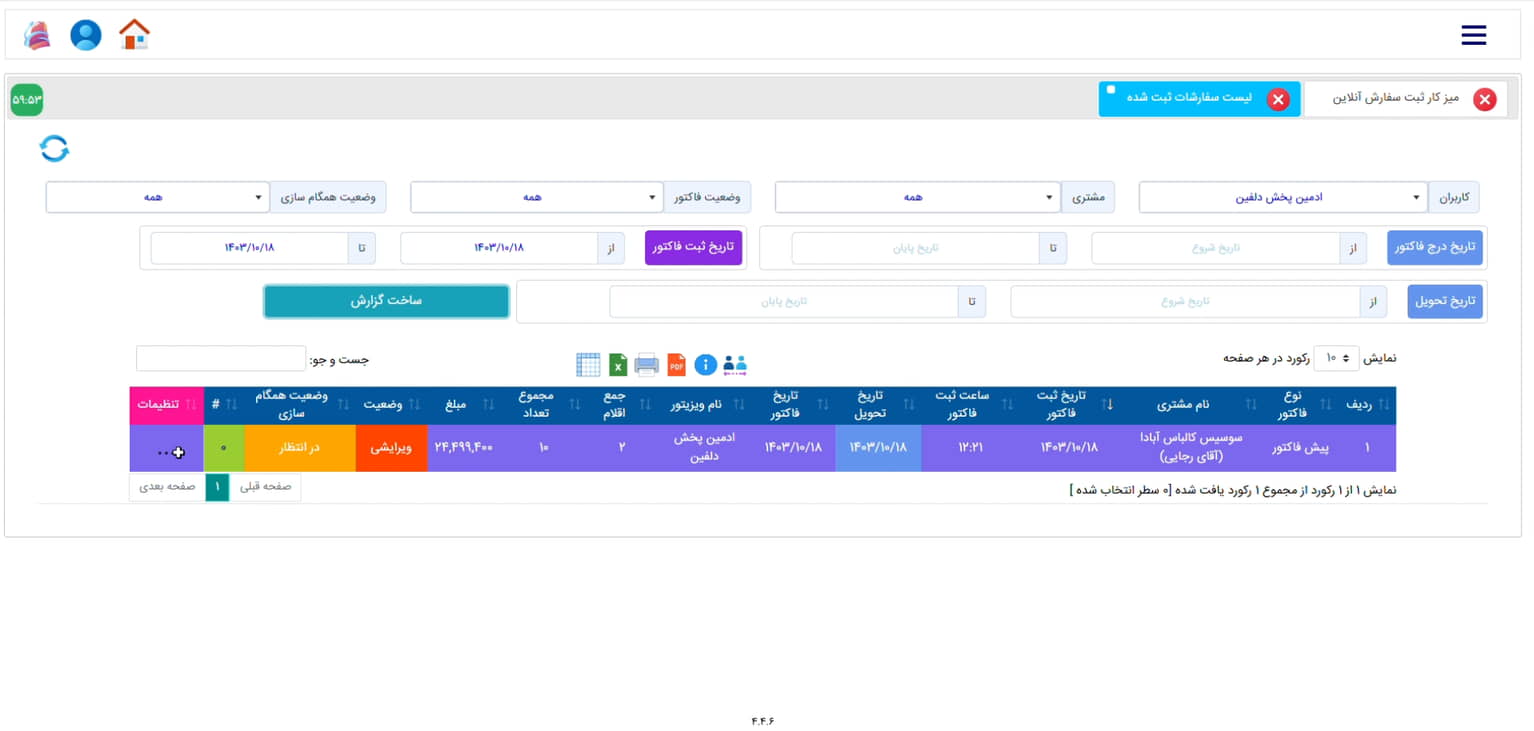Viewport: 1534px width, 731px height.
Task: Click the refresh arrows icon
Action: pos(54,149)
